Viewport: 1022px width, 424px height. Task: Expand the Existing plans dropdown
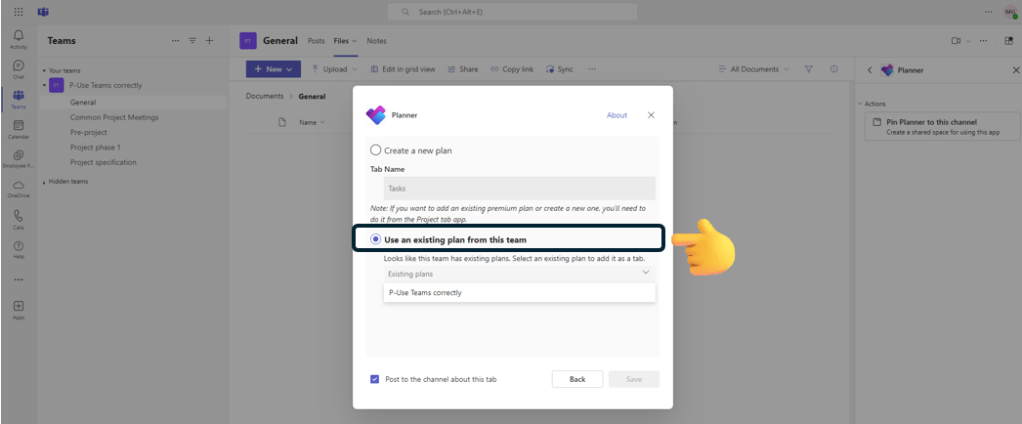519,273
